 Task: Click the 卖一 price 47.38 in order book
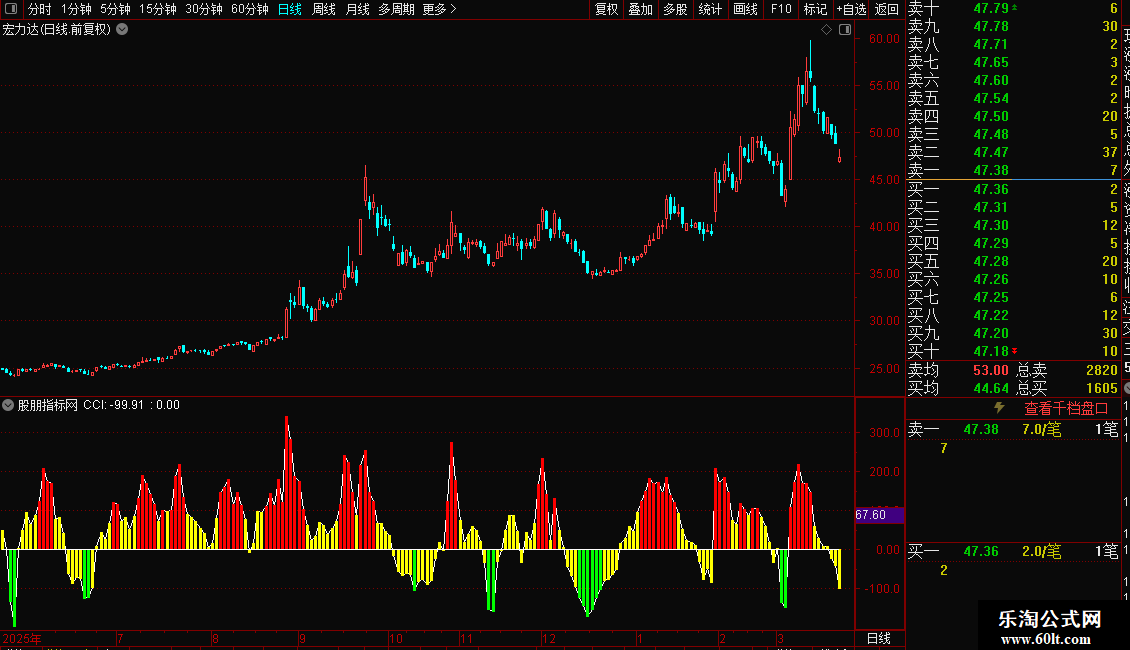(991, 170)
